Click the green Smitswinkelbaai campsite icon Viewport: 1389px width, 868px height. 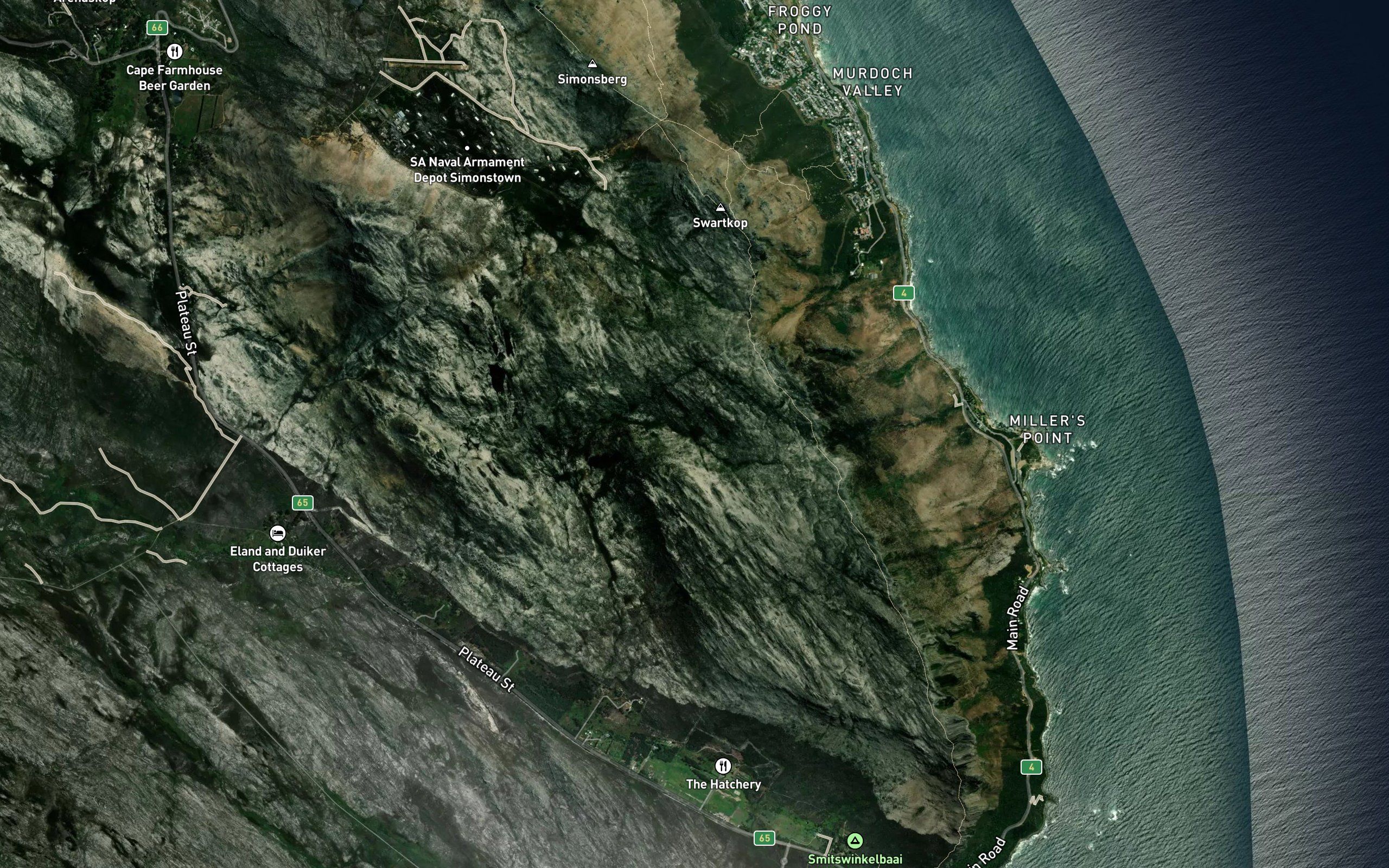point(855,841)
